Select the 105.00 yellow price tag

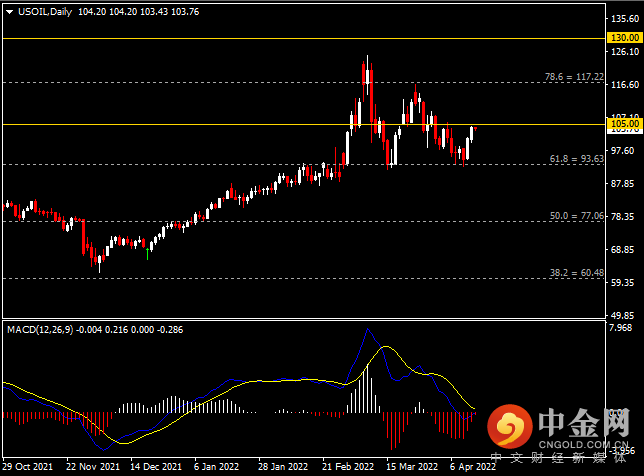pos(625,124)
